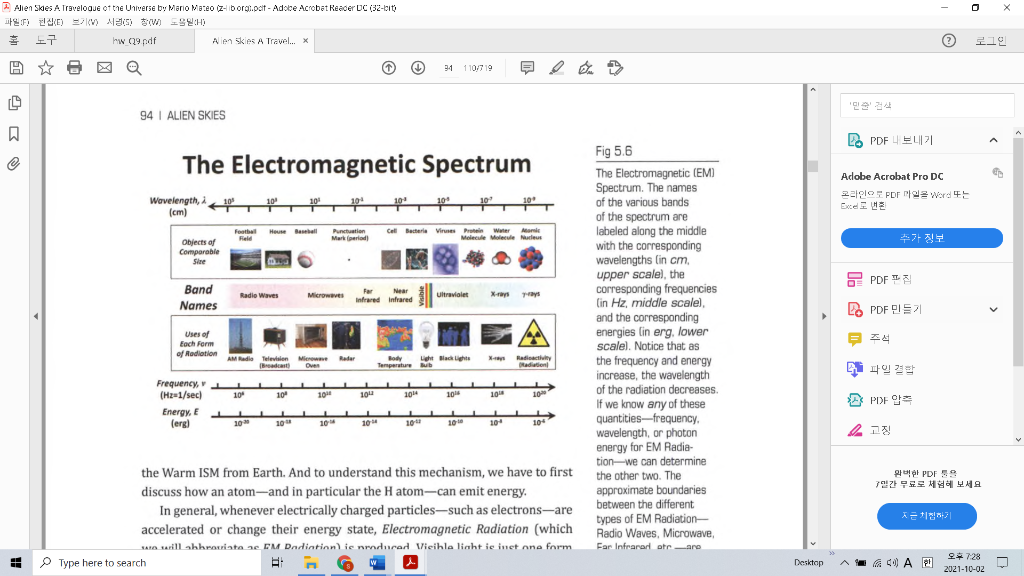The width and height of the screenshot is (1024, 576).
Task: Select the zoom out magnifier icon
Action: [133, 68]
